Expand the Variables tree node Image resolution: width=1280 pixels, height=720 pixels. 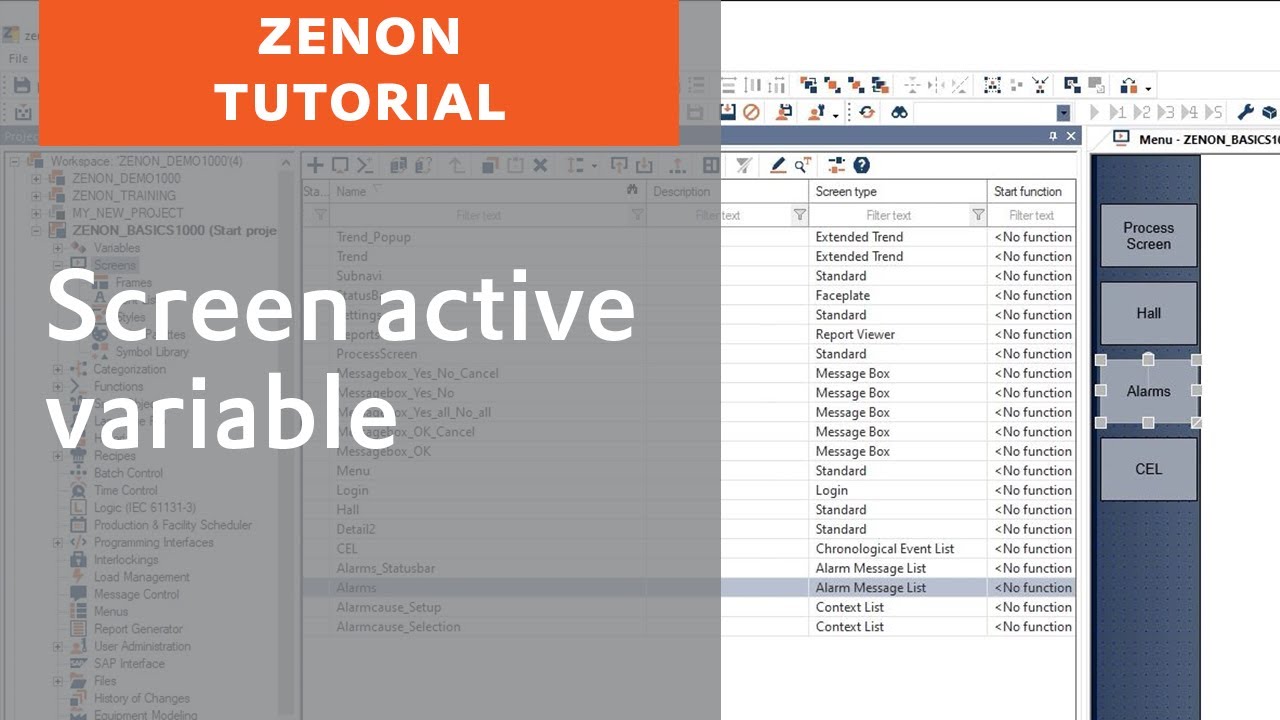tap(58, 248)
